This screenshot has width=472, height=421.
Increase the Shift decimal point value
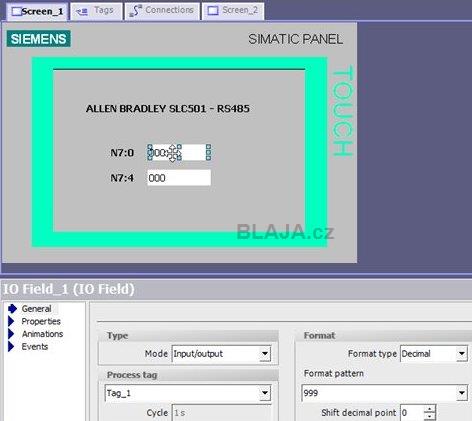tap(430, 409)
